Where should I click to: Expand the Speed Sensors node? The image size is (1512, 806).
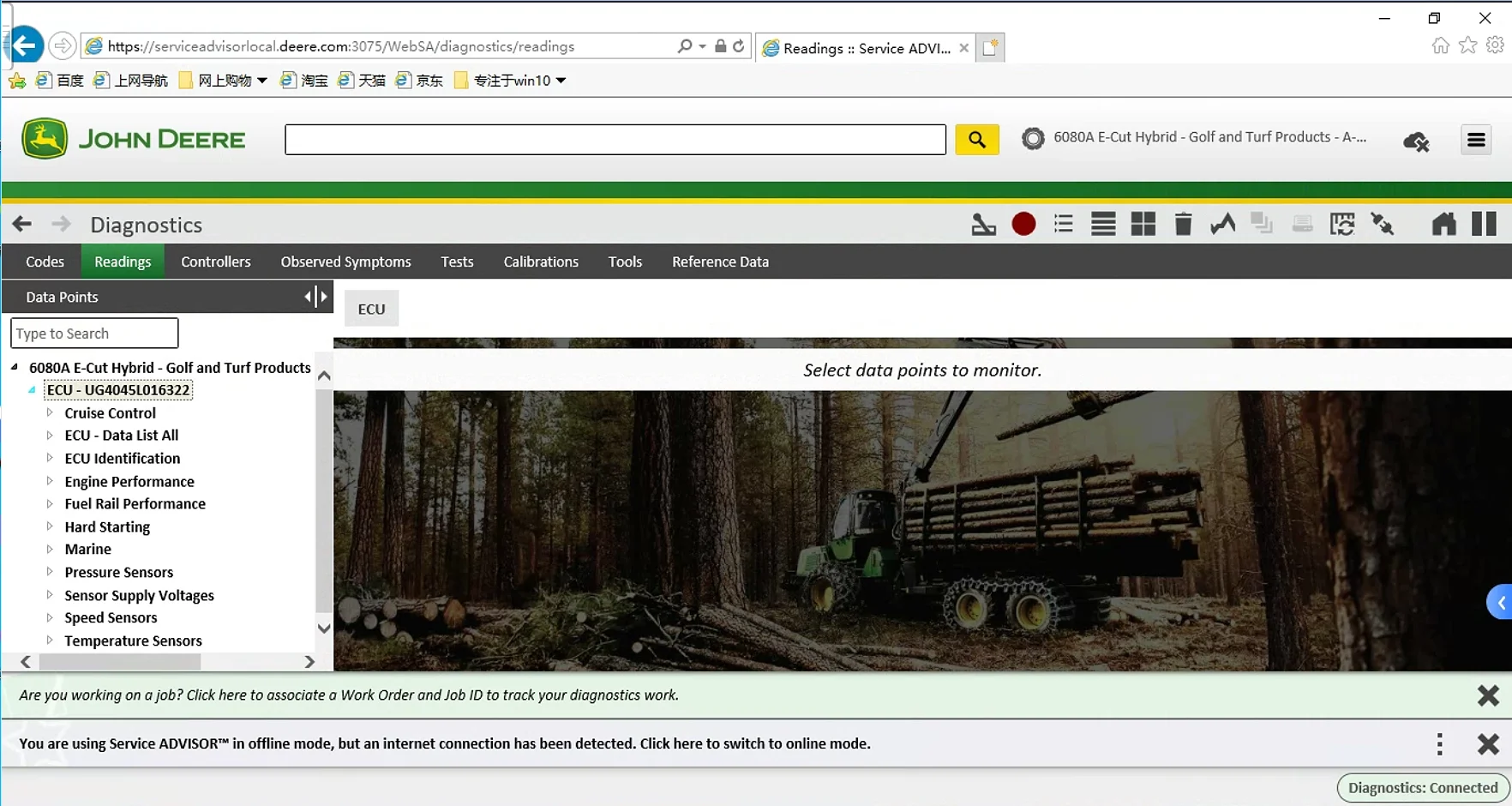pyautogui.click(x=50, y=617)
